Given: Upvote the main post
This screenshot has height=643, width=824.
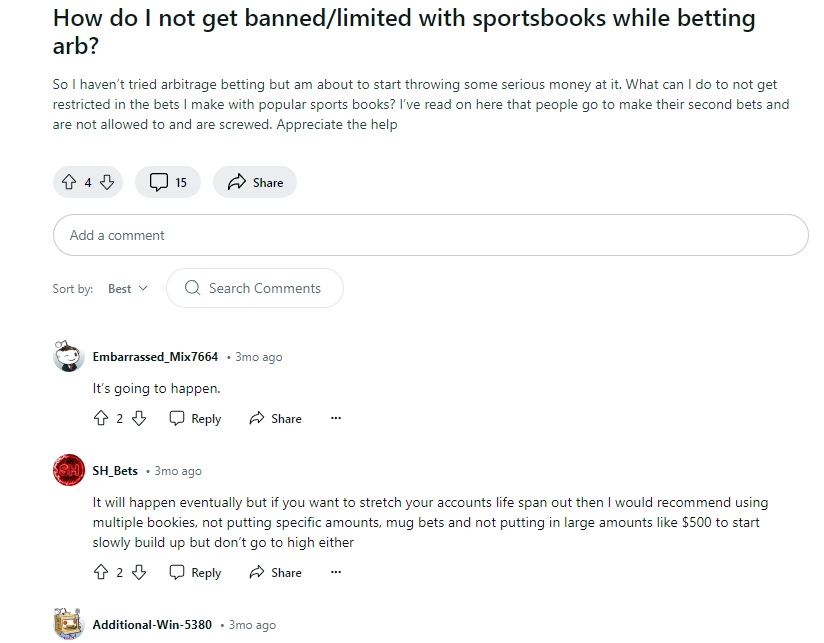Looking at the screenshot, I should [69, 182].
